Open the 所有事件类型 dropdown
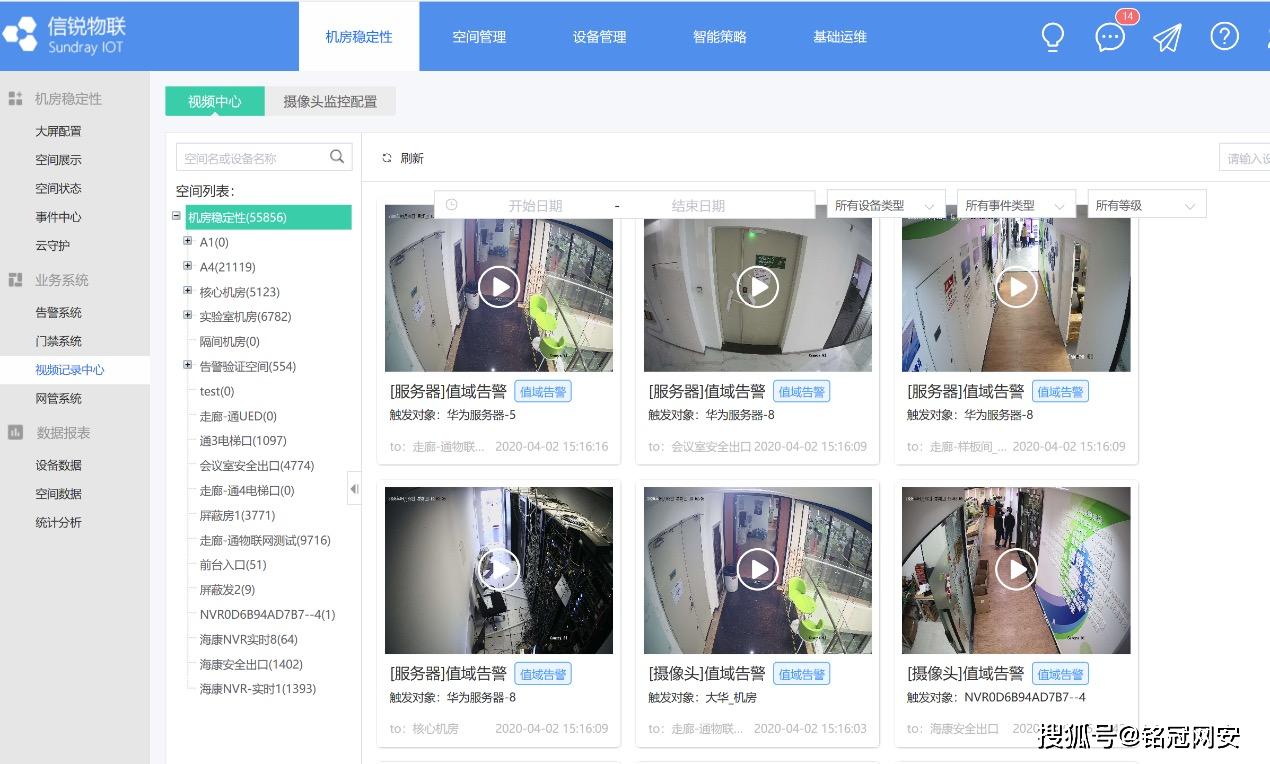 point(1015,204)
